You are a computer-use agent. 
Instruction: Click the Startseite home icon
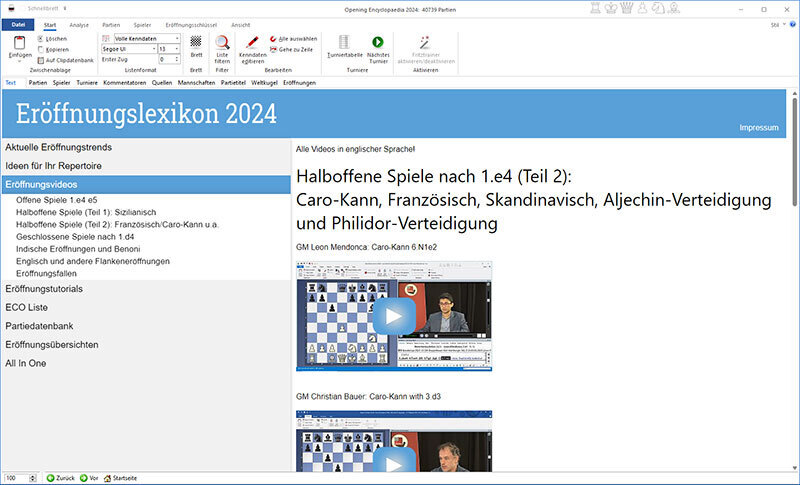(x=107, y=478)
